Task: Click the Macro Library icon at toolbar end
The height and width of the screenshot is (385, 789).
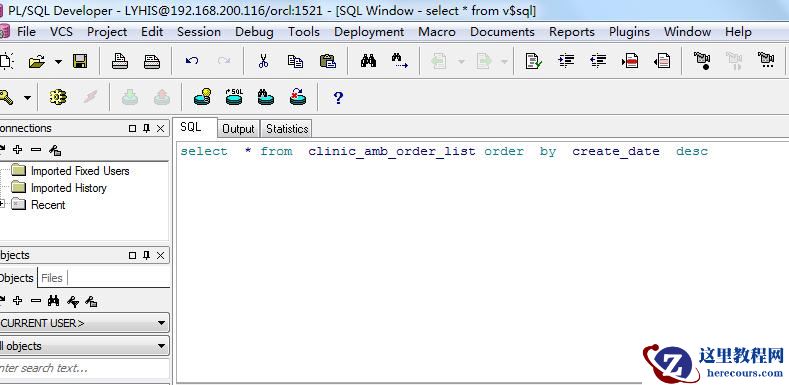Action: point(766,60)
